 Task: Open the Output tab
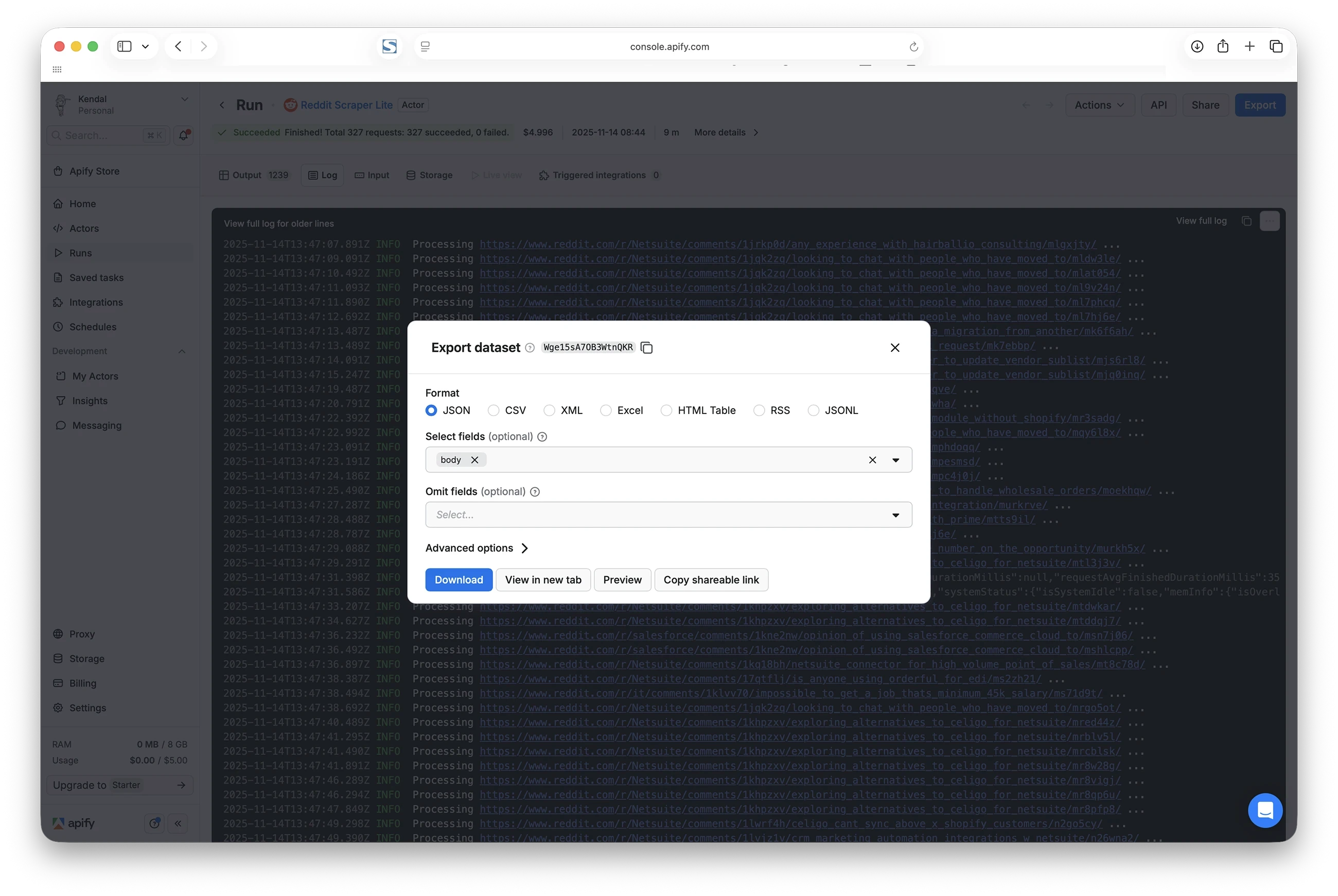pos(253,175)
